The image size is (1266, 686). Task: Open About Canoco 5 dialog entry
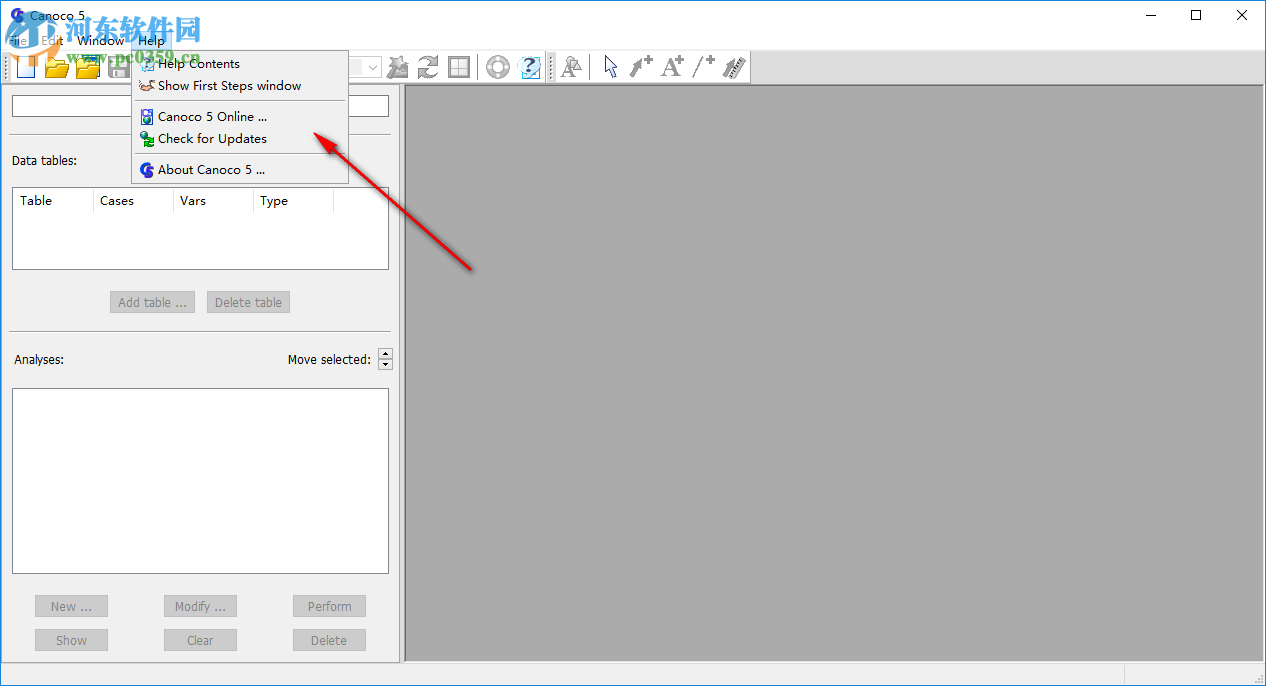tap(240, 170)
